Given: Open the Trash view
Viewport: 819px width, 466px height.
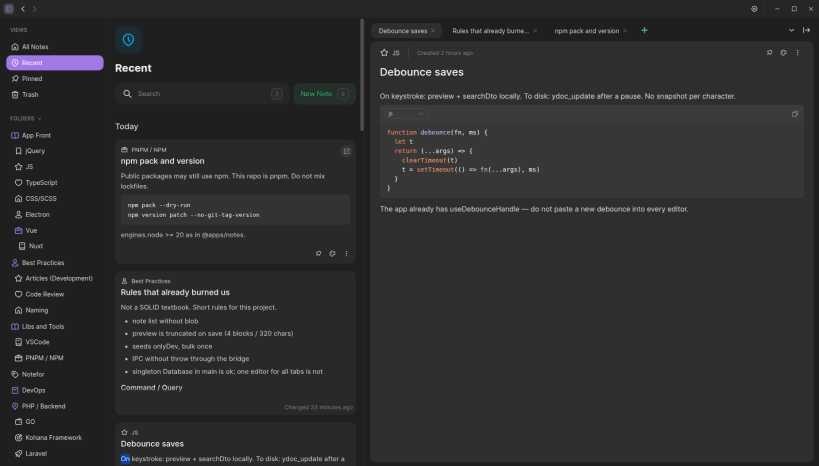Looking at the screenshot, I should pos(54,95).
